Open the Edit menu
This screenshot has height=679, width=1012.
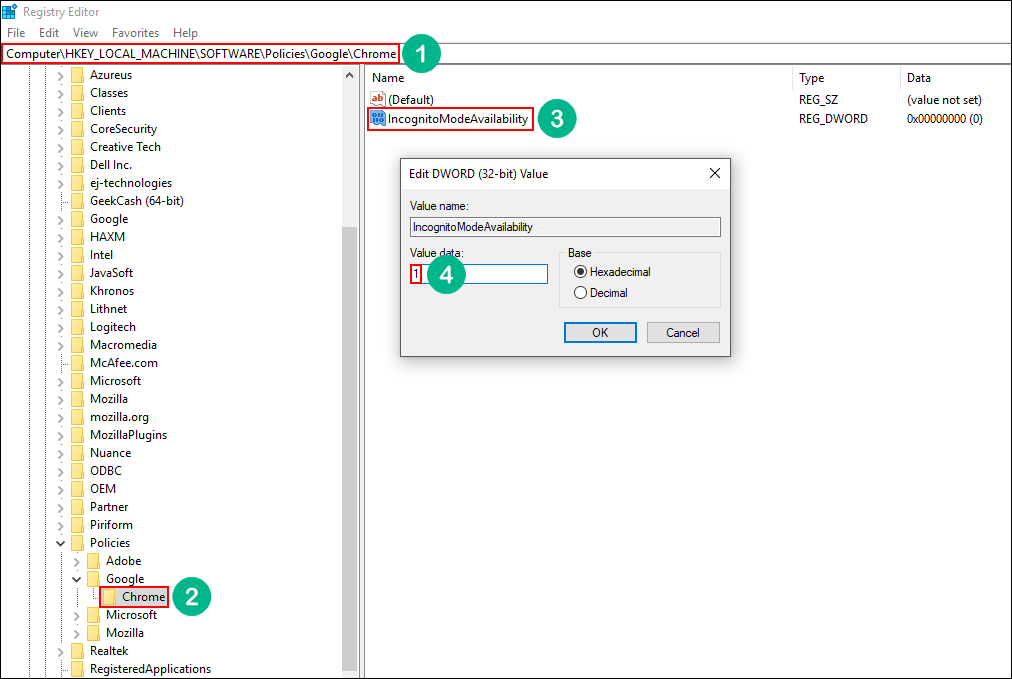(48, 33)
